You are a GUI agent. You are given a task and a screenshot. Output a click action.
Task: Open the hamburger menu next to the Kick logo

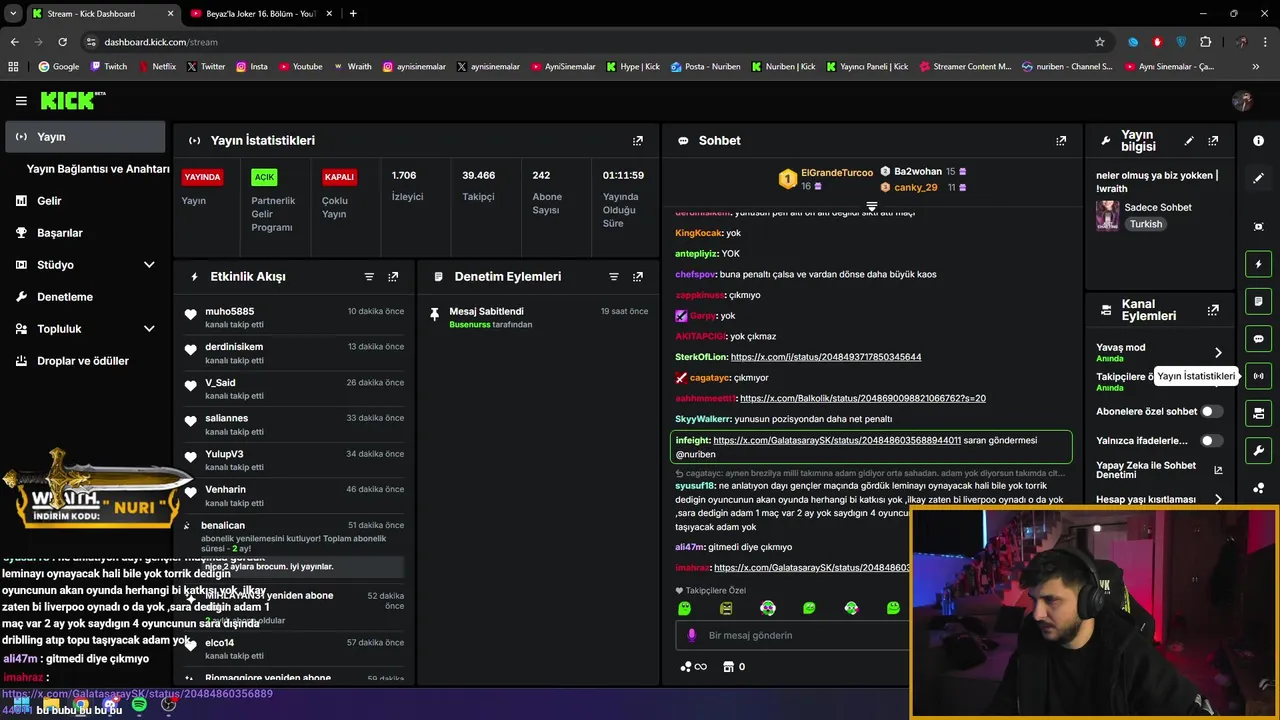(21, 101)
